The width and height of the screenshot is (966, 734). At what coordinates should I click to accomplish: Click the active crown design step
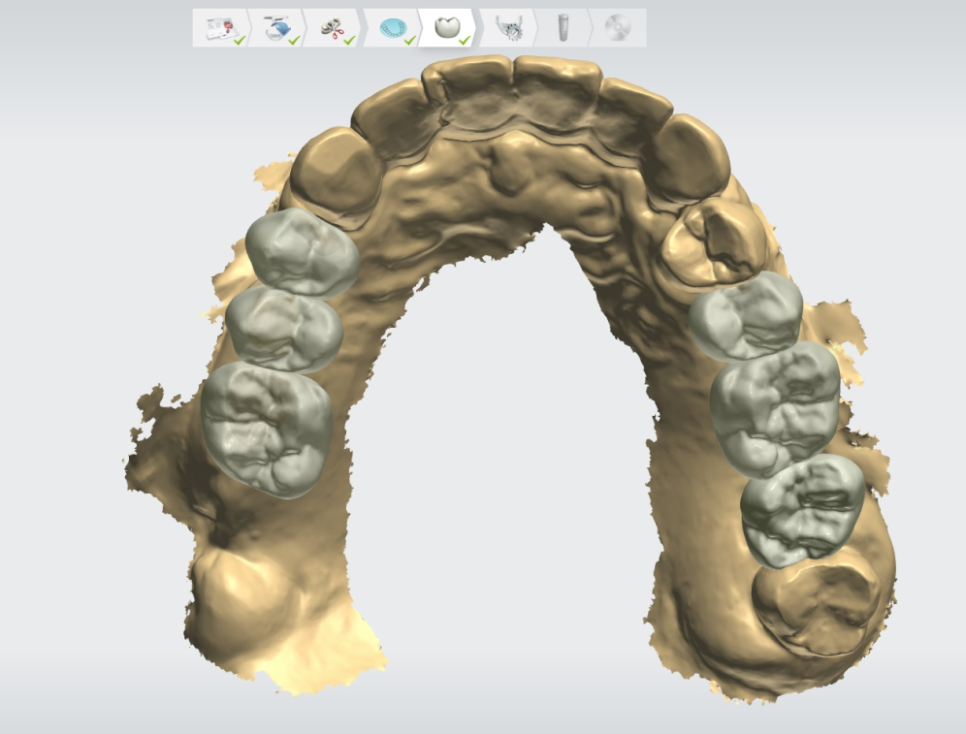click(x=449, y=27)
